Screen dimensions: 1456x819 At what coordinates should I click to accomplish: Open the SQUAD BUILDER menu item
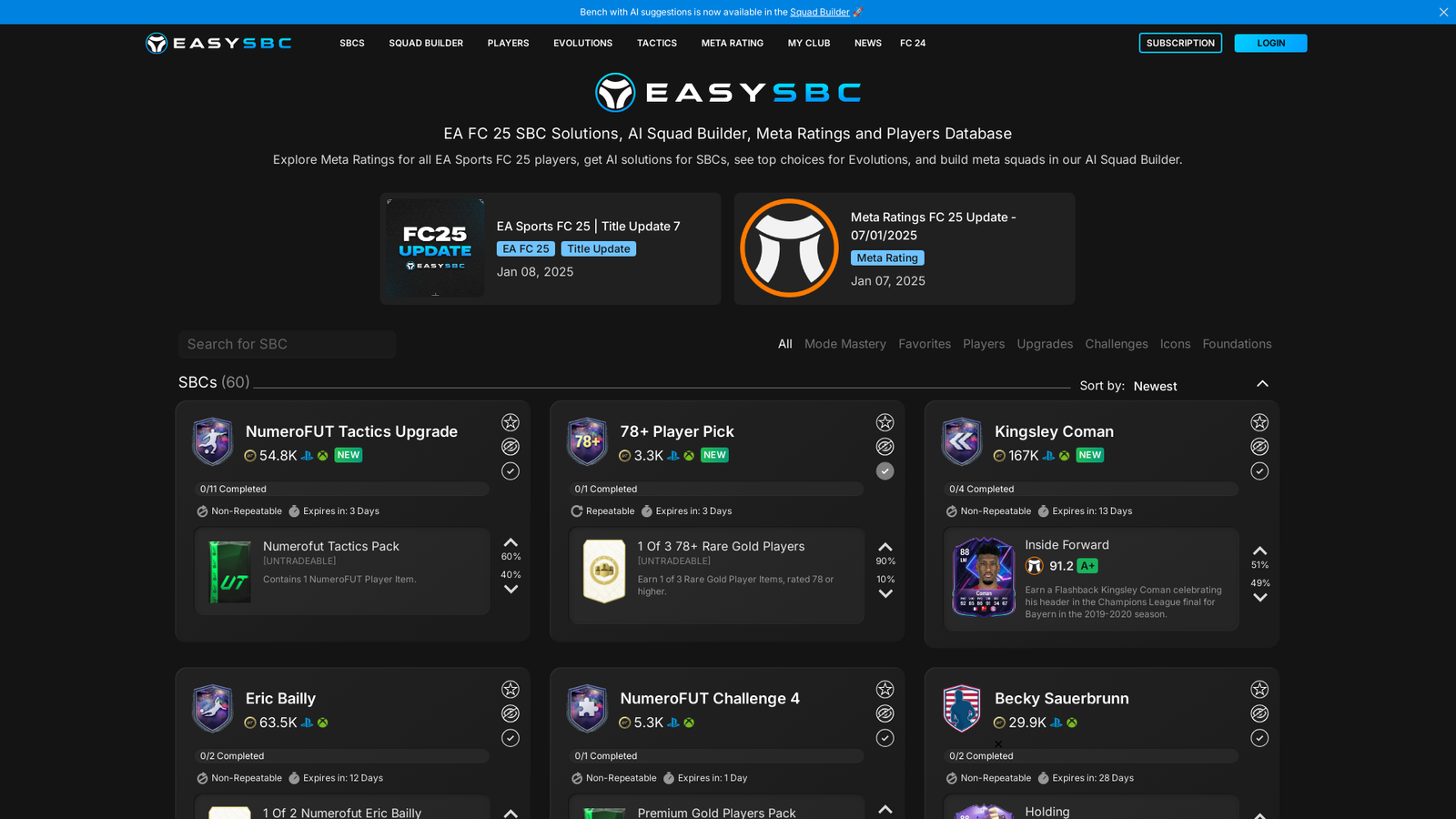pyautogui.click(x=426, y=43)
